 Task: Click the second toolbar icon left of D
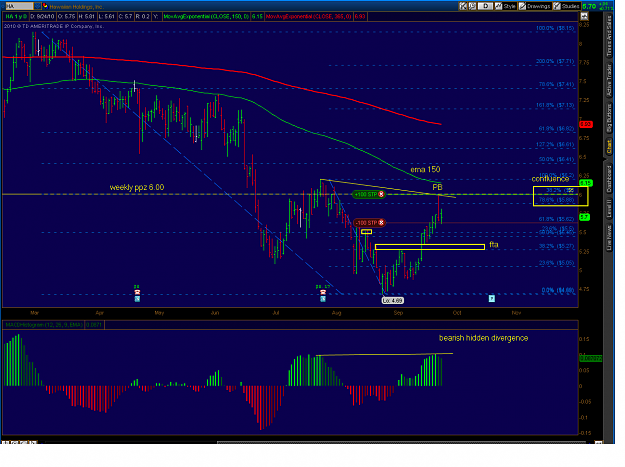coord(472,6)
